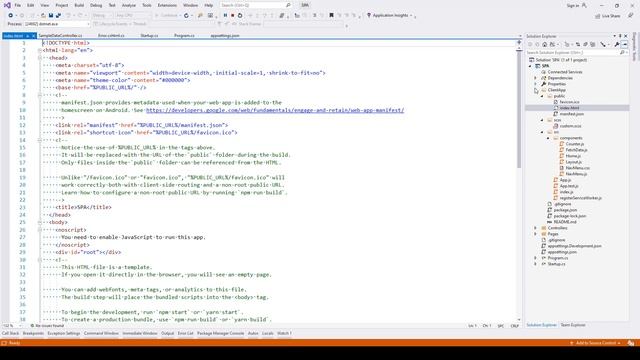The image size is (640, 360).
Task: Click the Sign in link
Action: [x=572, y=6]
